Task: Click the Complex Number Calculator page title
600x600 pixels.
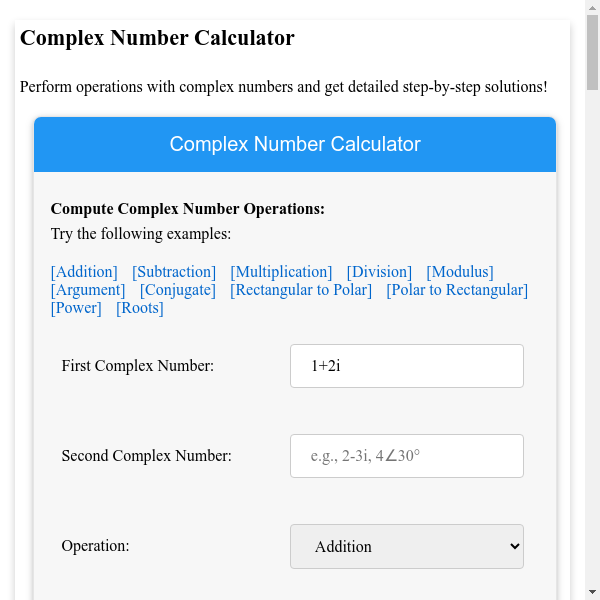Action: click(x=157, y=39)
